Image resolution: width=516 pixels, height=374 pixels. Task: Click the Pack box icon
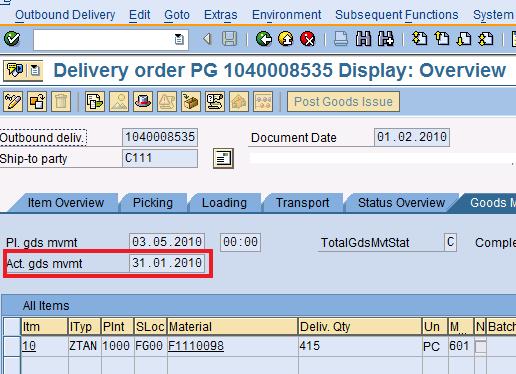pos(191,102)
